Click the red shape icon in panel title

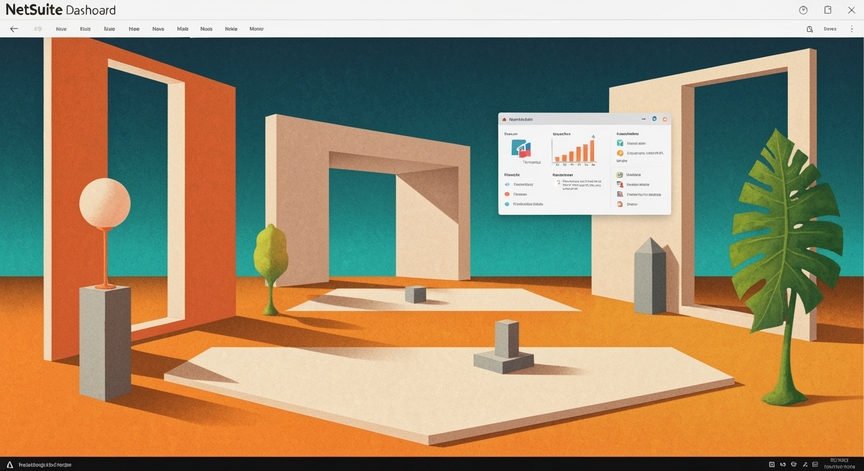pyautogui.click(x=504, y=119)
